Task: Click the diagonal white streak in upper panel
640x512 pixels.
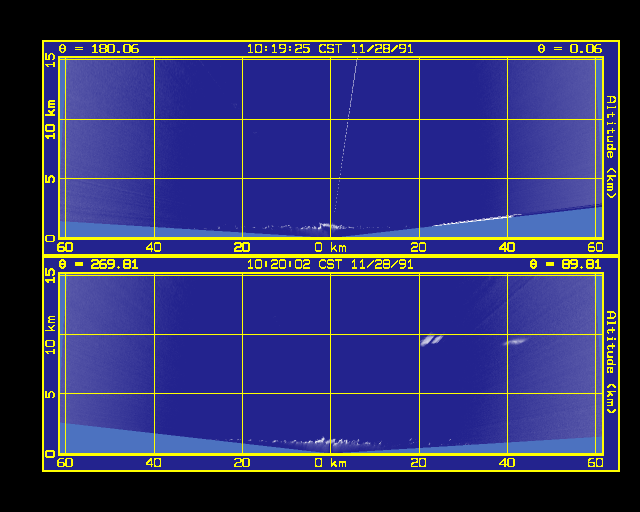Action: [346, 135]
